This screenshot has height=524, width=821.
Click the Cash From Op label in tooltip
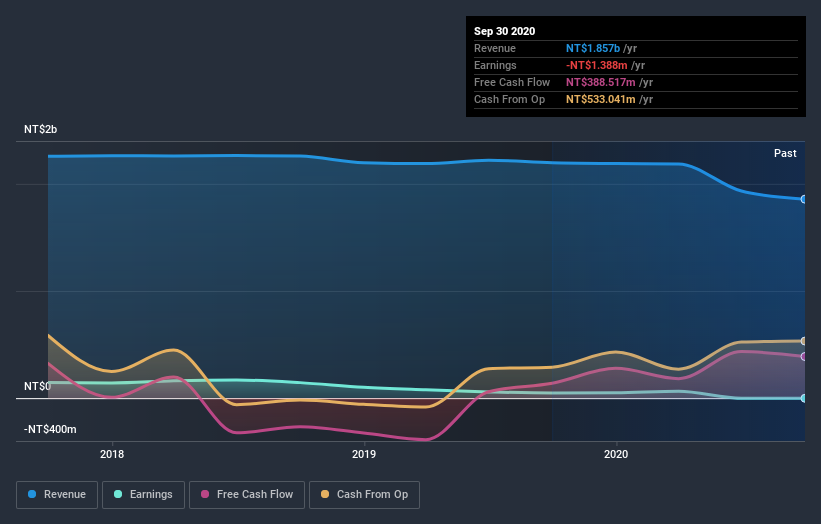[509, 99]
